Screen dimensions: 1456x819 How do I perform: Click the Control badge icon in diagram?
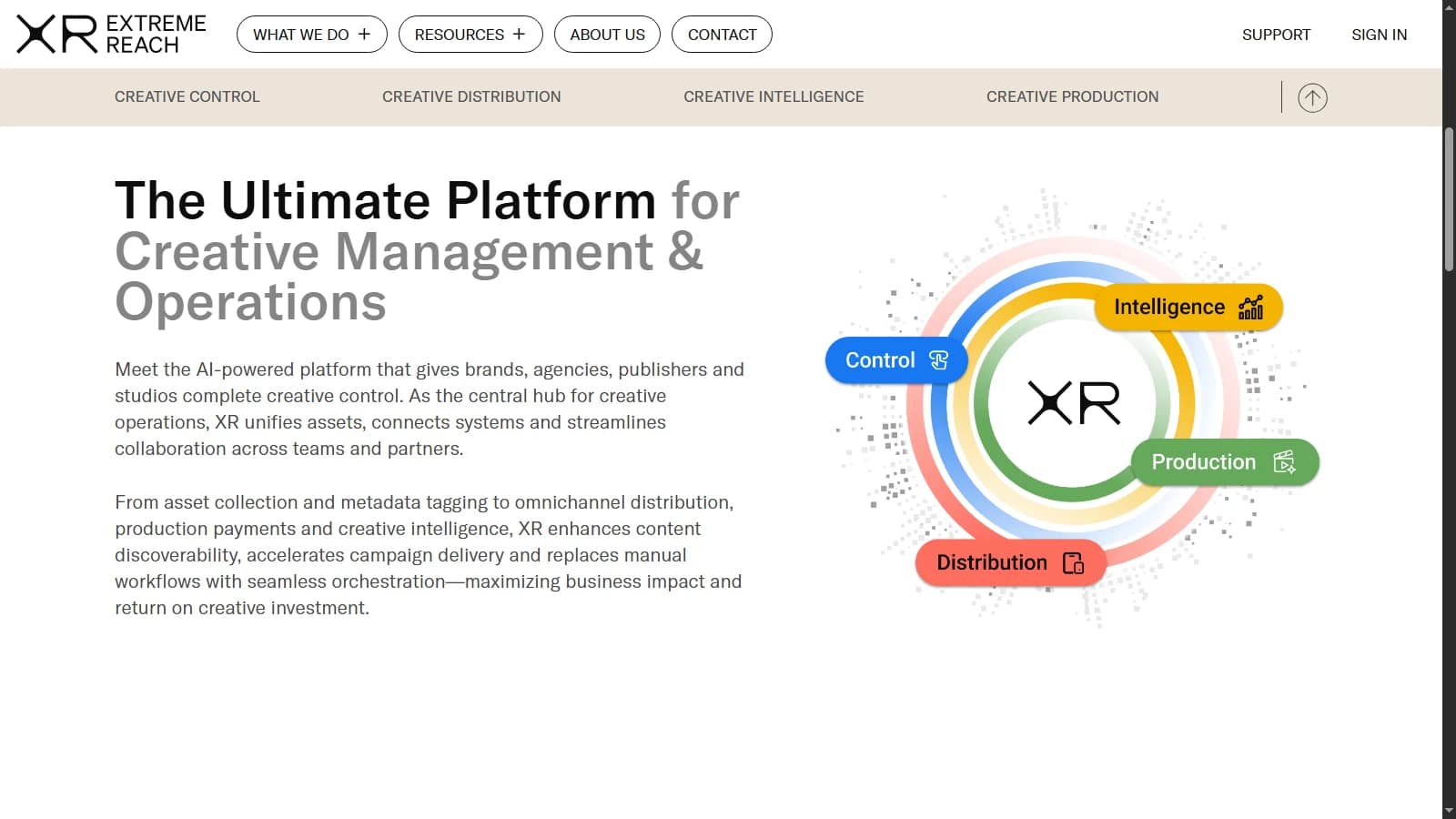pyautogui.click(x=938, y=360)
